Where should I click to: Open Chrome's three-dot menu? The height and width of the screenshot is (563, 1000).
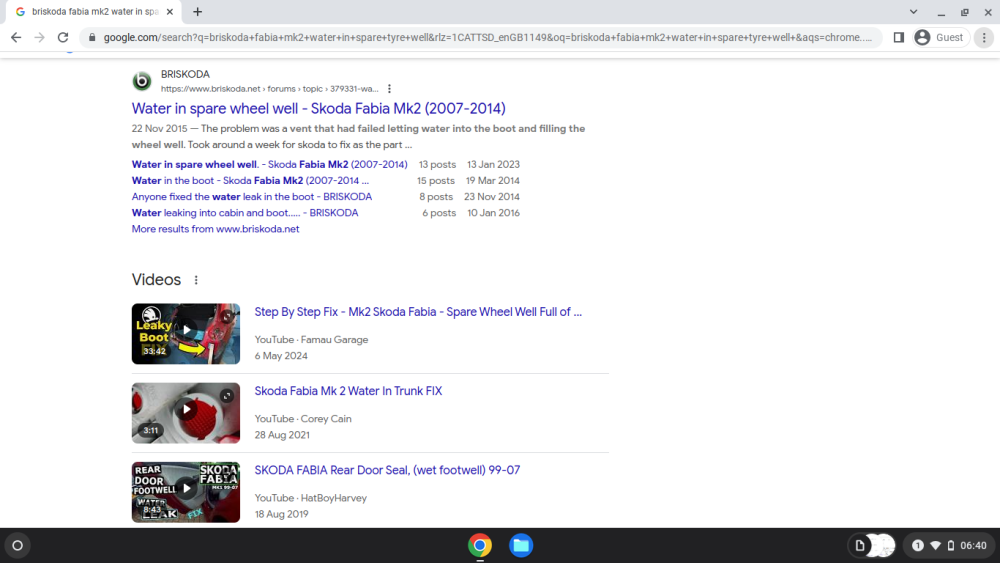(x=984, y=38)
